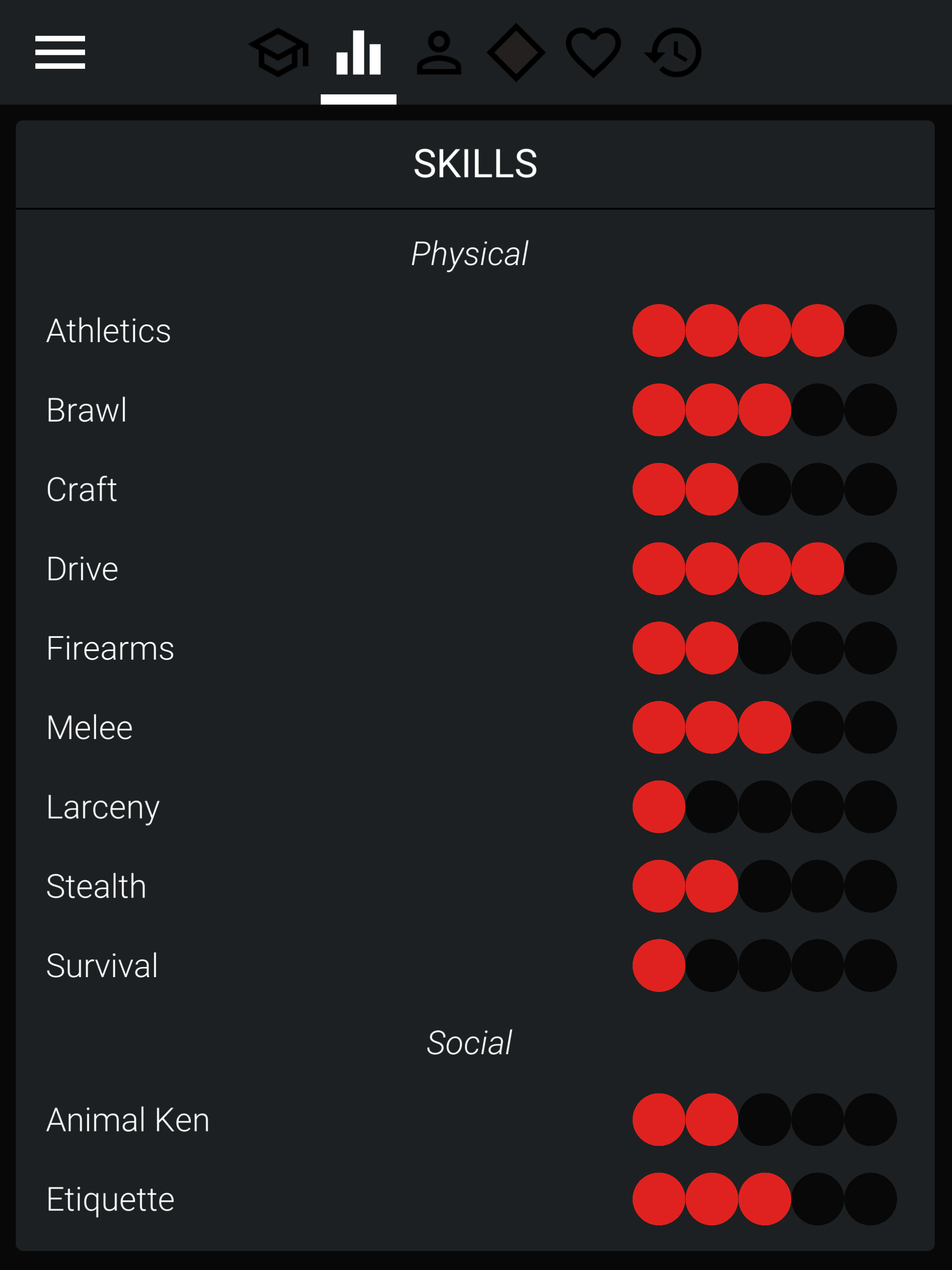
Task: Set Brawl to four dots
Action: (818, 410)
